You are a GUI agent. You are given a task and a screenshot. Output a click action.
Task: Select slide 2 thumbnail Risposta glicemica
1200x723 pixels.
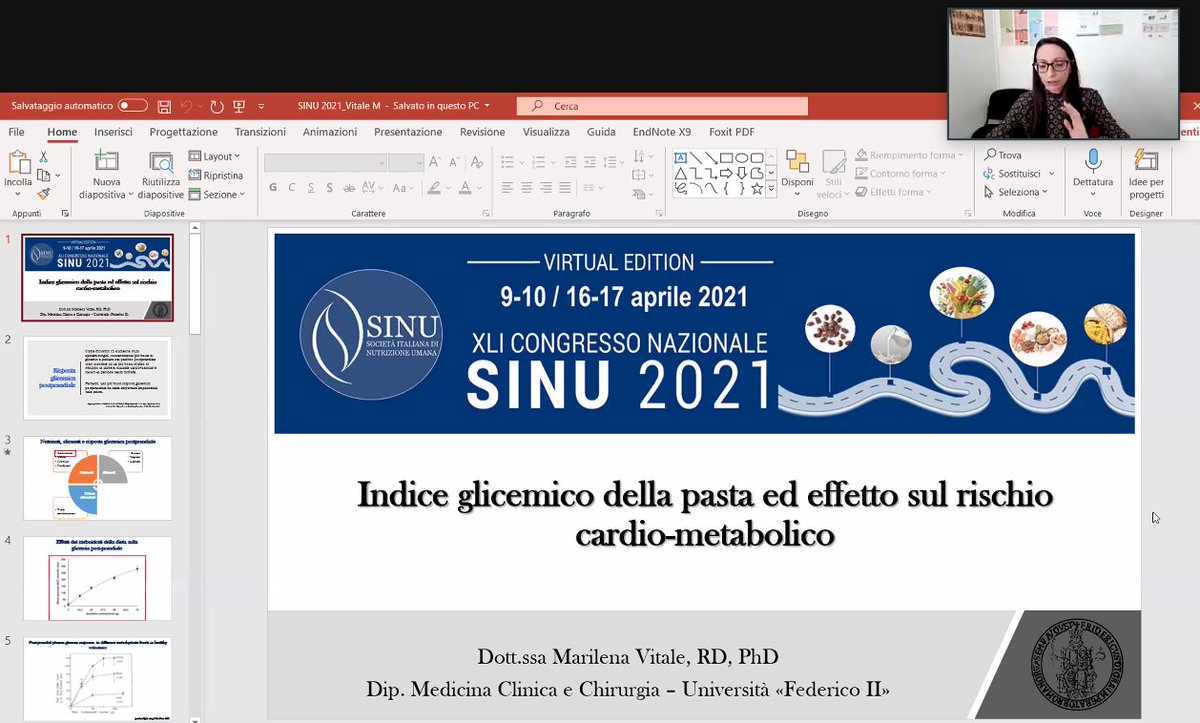(x=97, y=378)
